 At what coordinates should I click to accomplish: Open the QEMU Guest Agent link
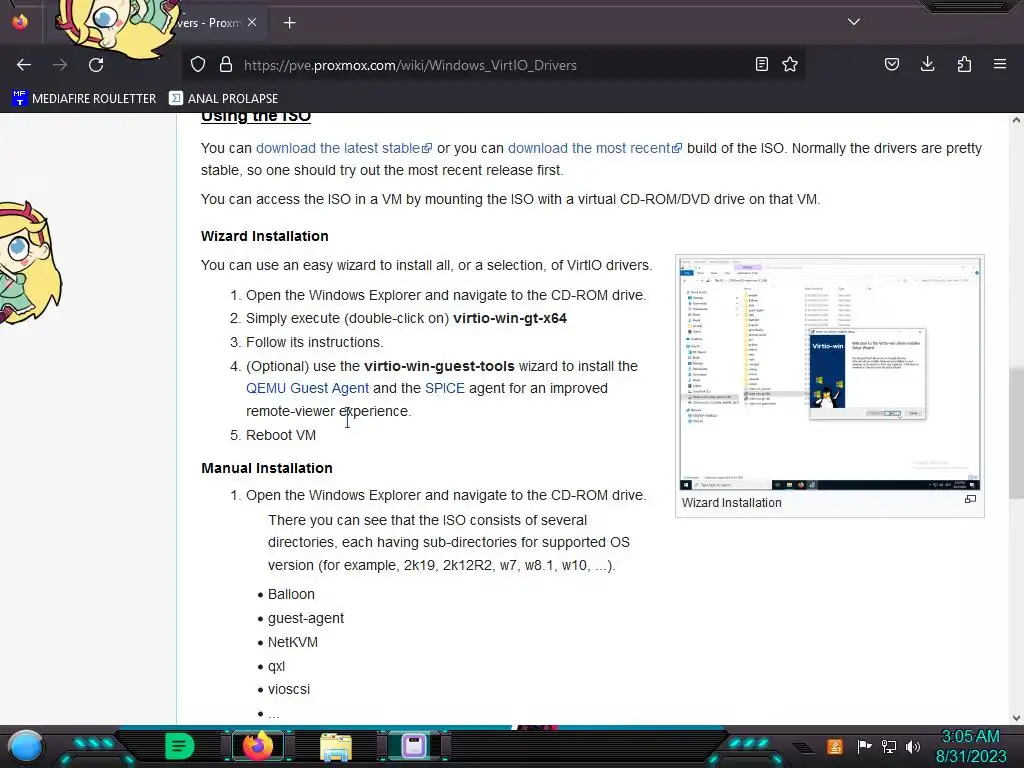coord(308,389)
